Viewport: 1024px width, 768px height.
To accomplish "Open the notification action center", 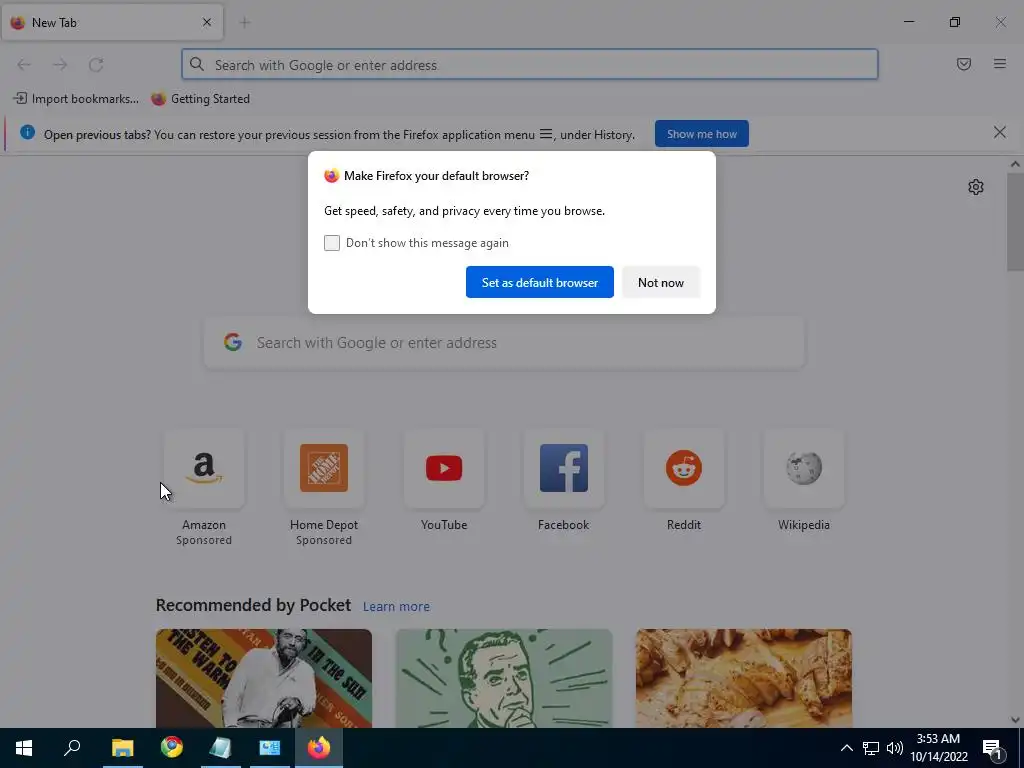I will coord(992,748).
